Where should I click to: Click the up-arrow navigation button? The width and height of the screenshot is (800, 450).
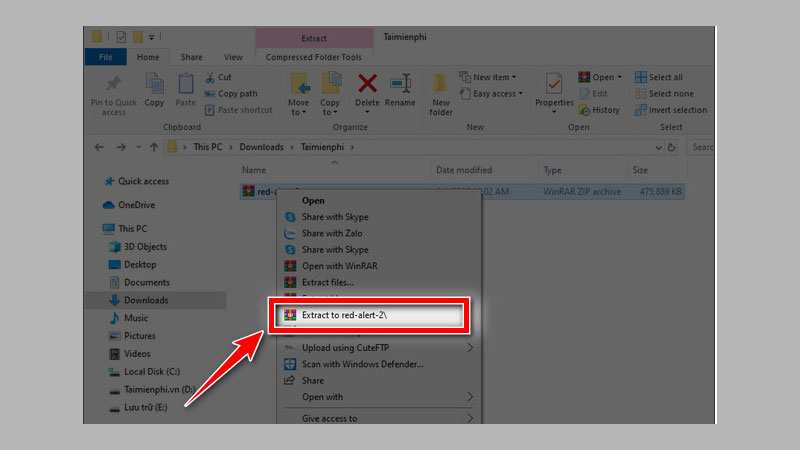point(153,147)
